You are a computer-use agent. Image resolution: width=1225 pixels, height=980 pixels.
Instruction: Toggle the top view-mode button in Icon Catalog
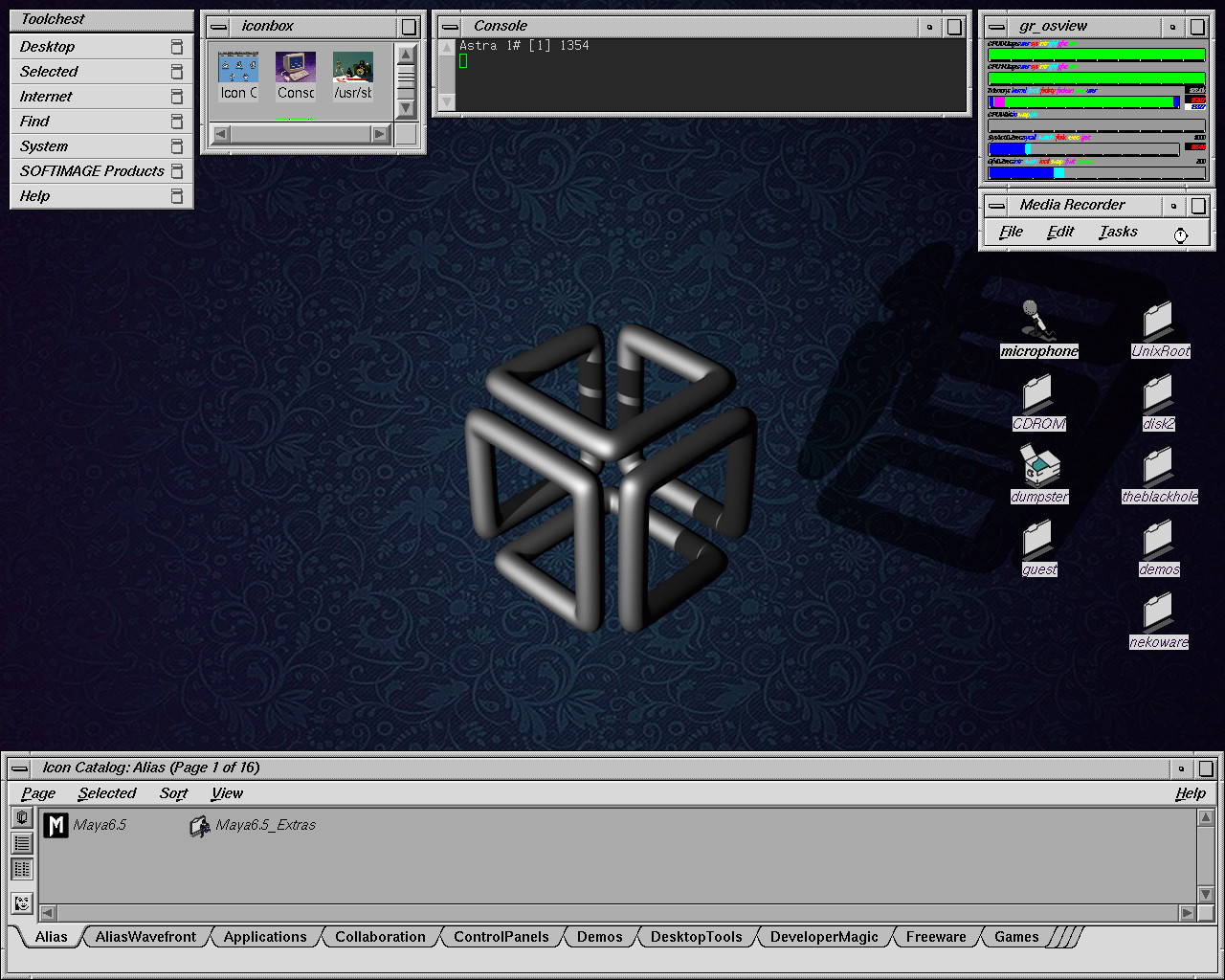tap(22, 818)
